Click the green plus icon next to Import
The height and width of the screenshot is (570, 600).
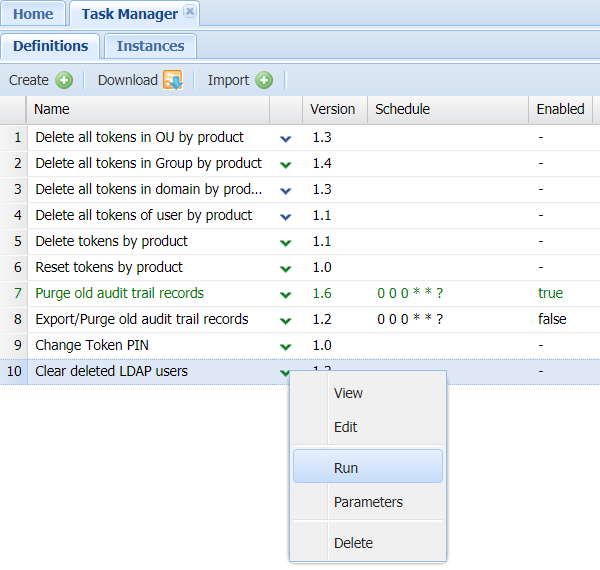click(x=264, y=81)
